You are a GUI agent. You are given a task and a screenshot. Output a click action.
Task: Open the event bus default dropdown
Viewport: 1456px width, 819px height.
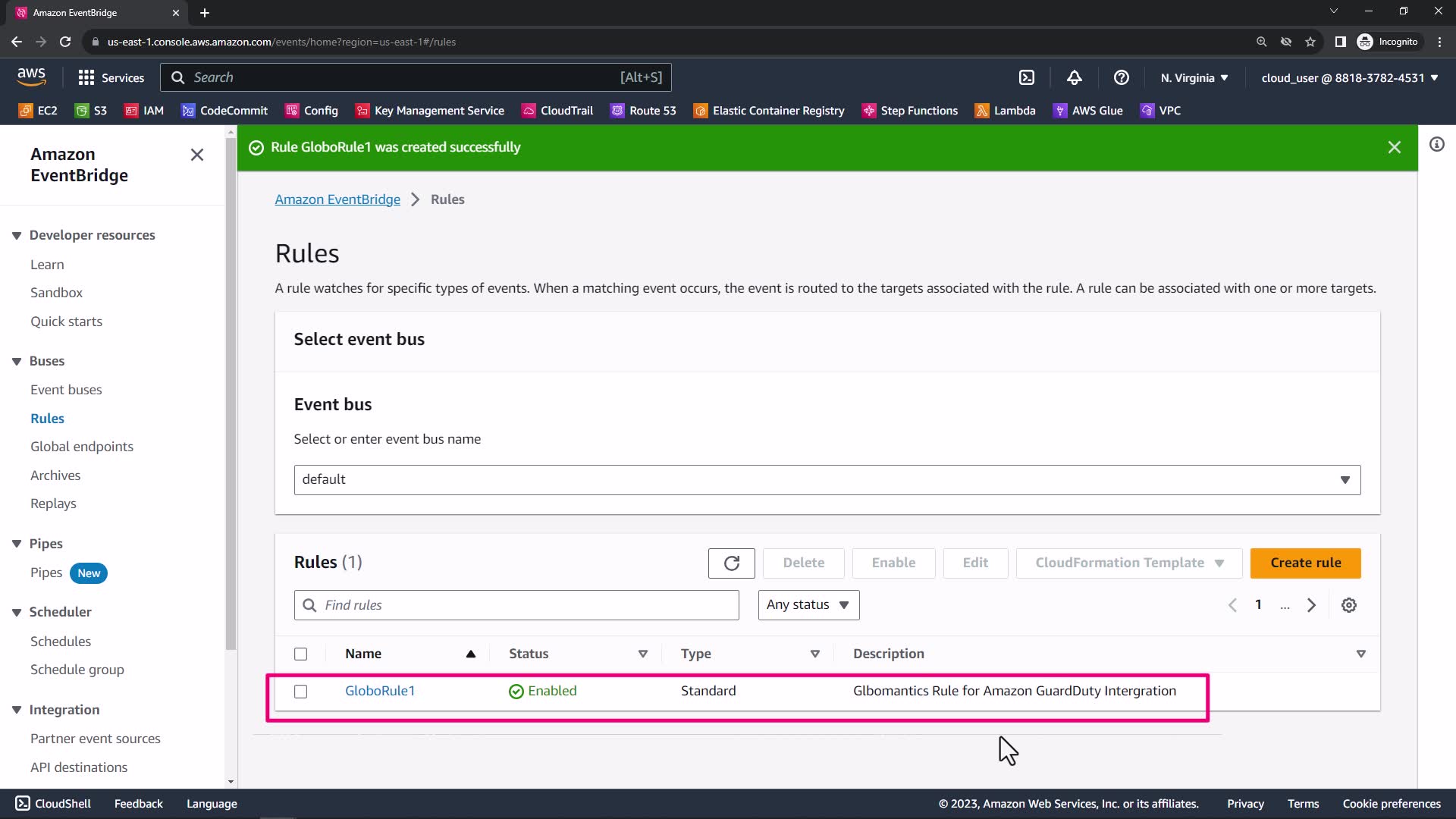pyautogui.click(x=827, y=479)
